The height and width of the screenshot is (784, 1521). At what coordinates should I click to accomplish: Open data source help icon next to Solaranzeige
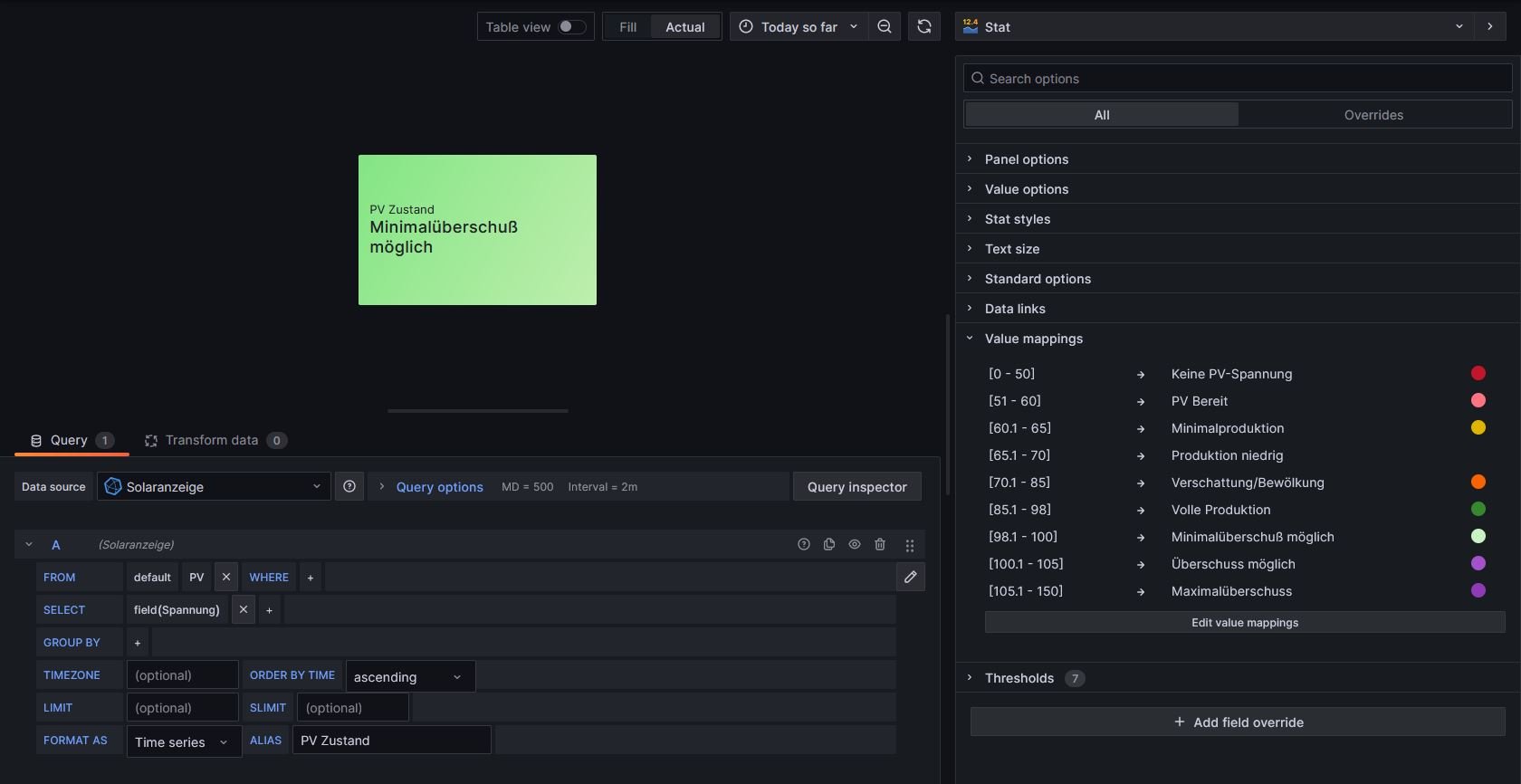click(x=349, y=486)
